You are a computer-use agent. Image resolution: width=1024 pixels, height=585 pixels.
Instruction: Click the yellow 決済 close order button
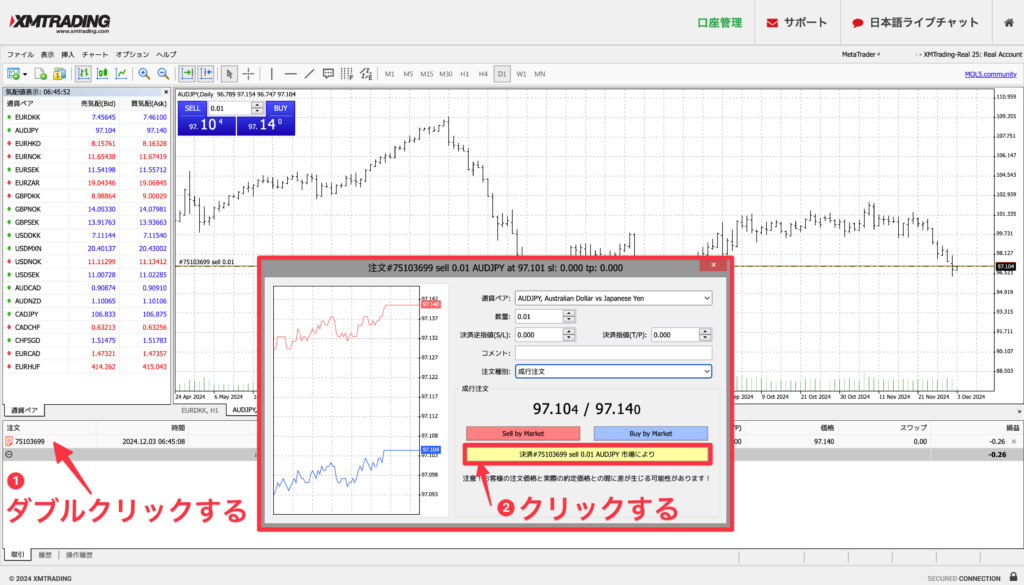(x=587, y=455)
